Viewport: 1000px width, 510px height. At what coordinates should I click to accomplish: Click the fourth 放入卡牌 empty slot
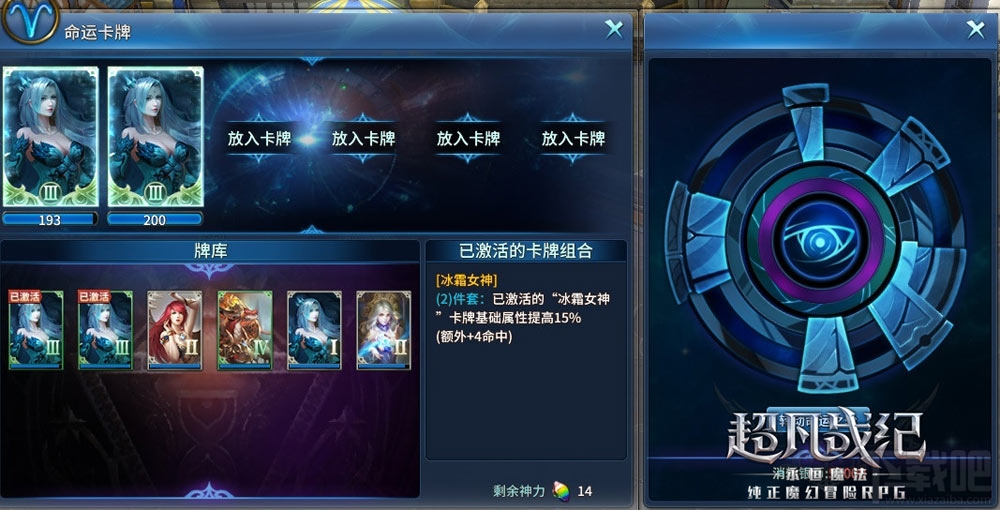(x=573, y=138)
